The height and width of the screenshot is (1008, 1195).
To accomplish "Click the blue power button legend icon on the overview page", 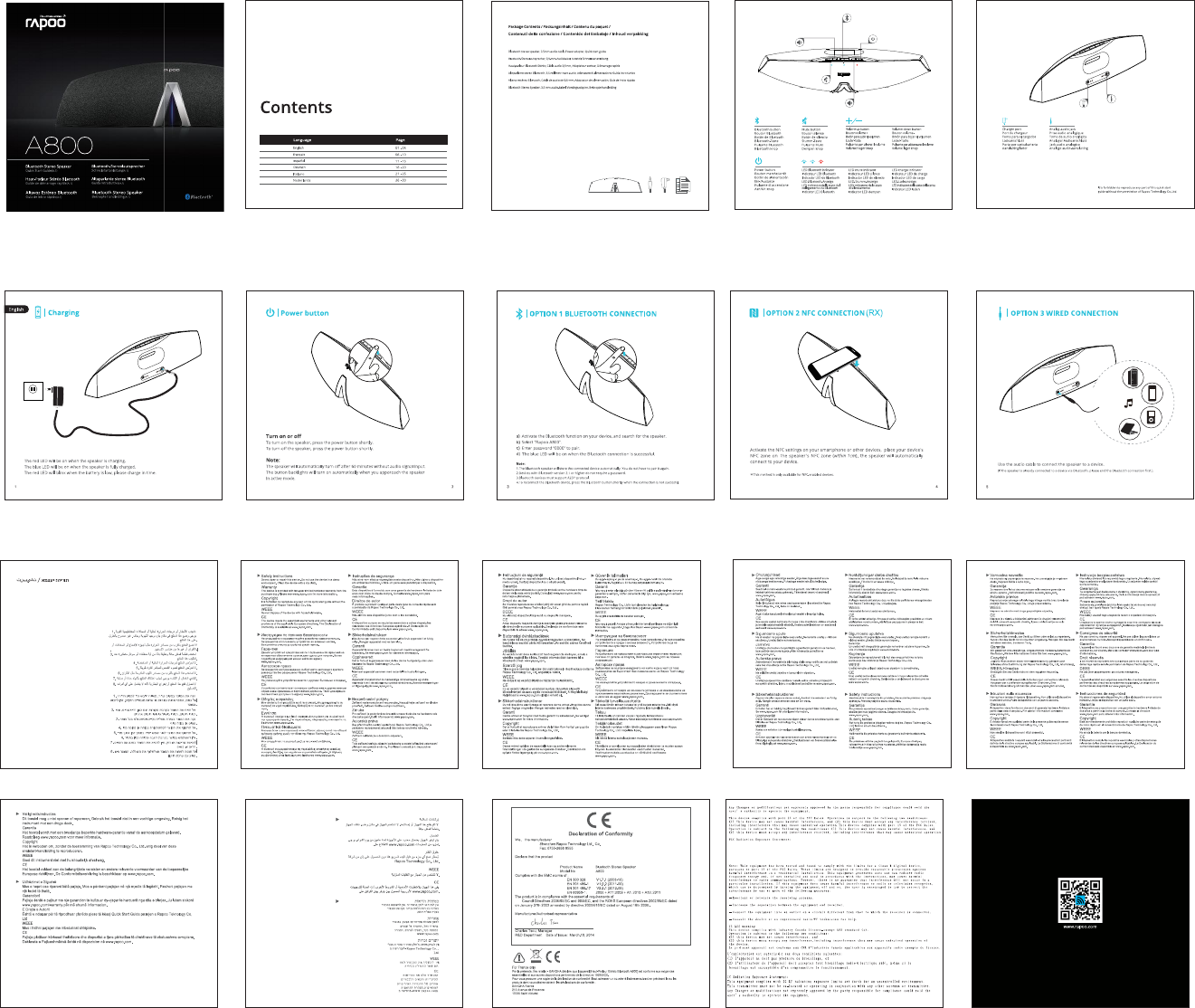I will point(758,161).
